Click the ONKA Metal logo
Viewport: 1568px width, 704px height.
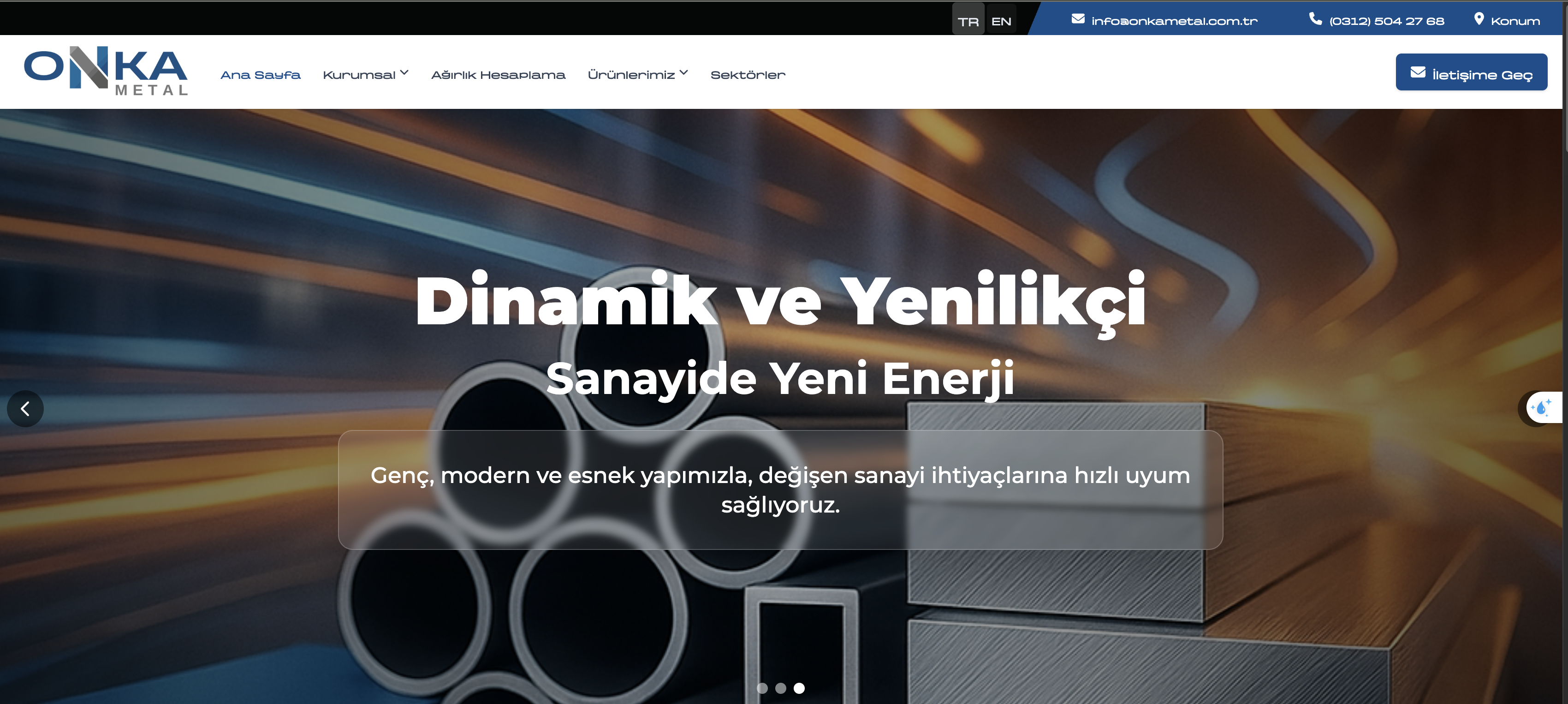106,71
